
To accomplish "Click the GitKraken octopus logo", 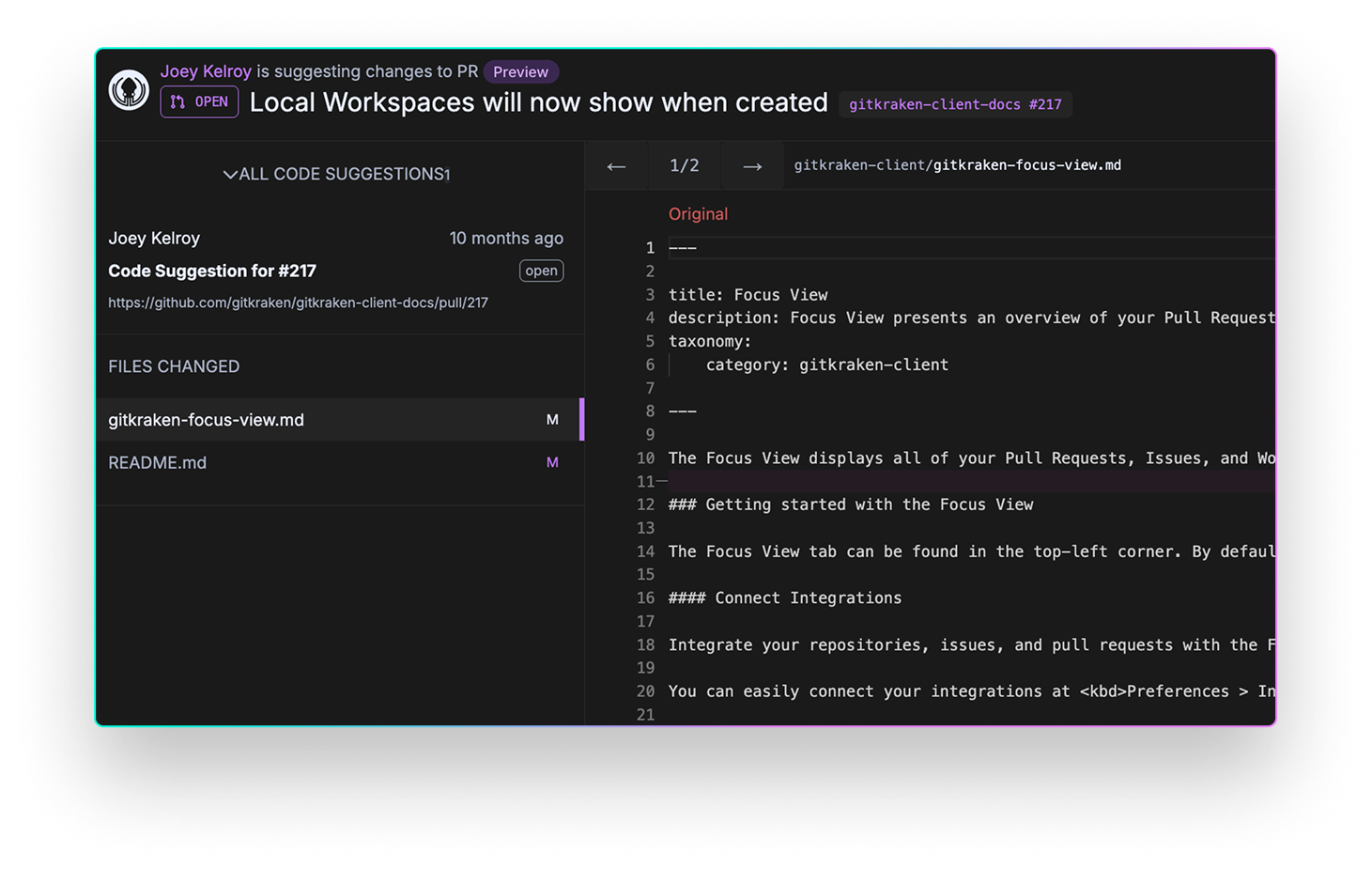I will point(129,91).
